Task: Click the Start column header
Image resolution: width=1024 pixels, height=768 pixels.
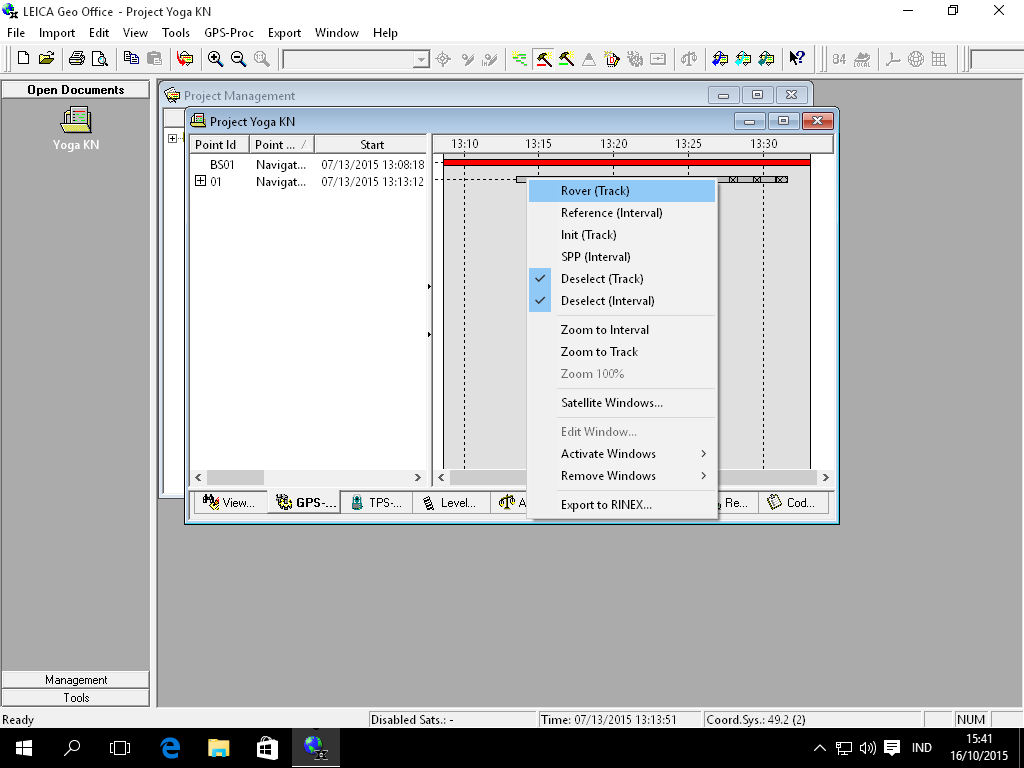Action: 372,144
